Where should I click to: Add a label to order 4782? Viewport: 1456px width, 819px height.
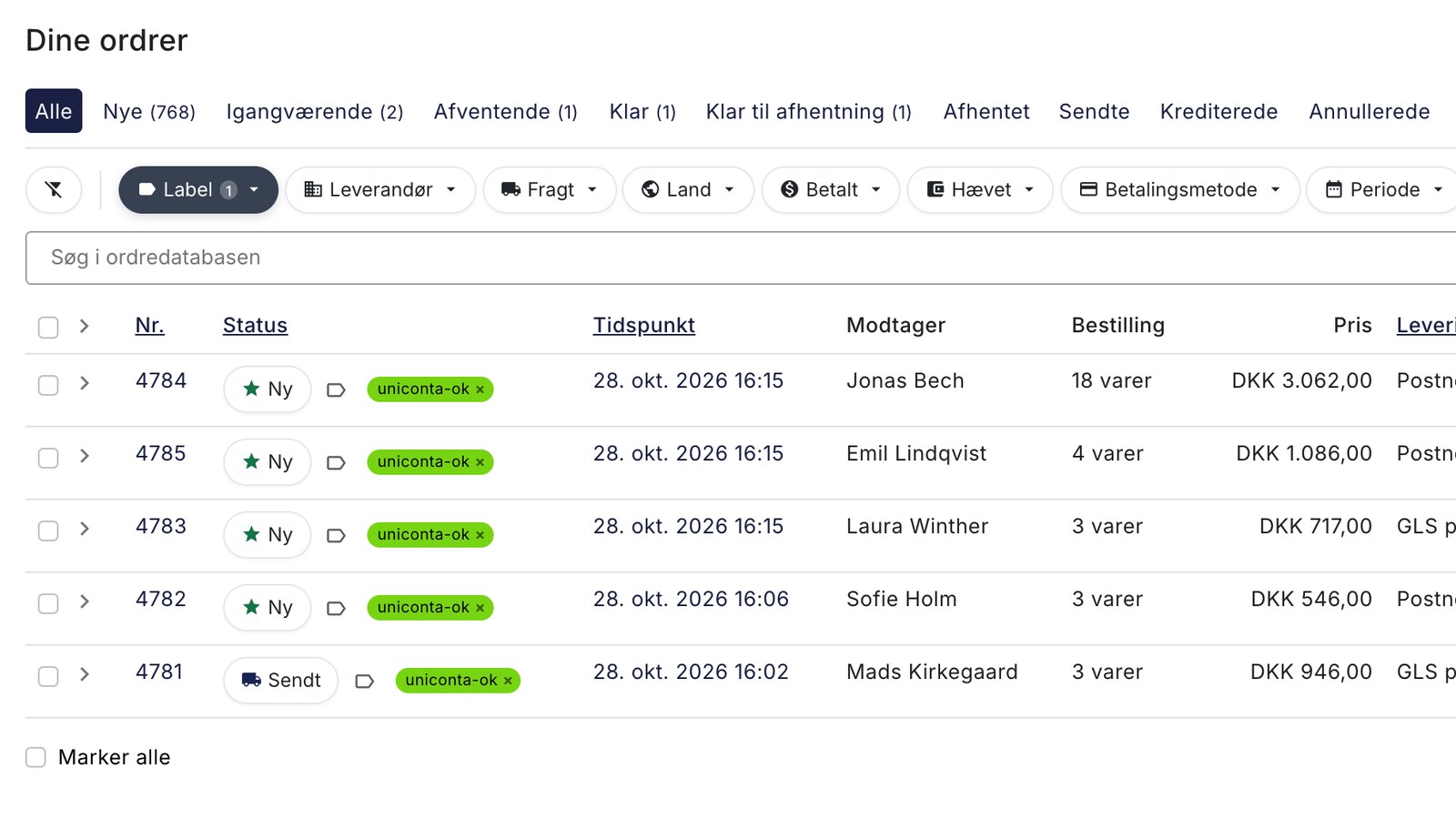pos(336,608)
